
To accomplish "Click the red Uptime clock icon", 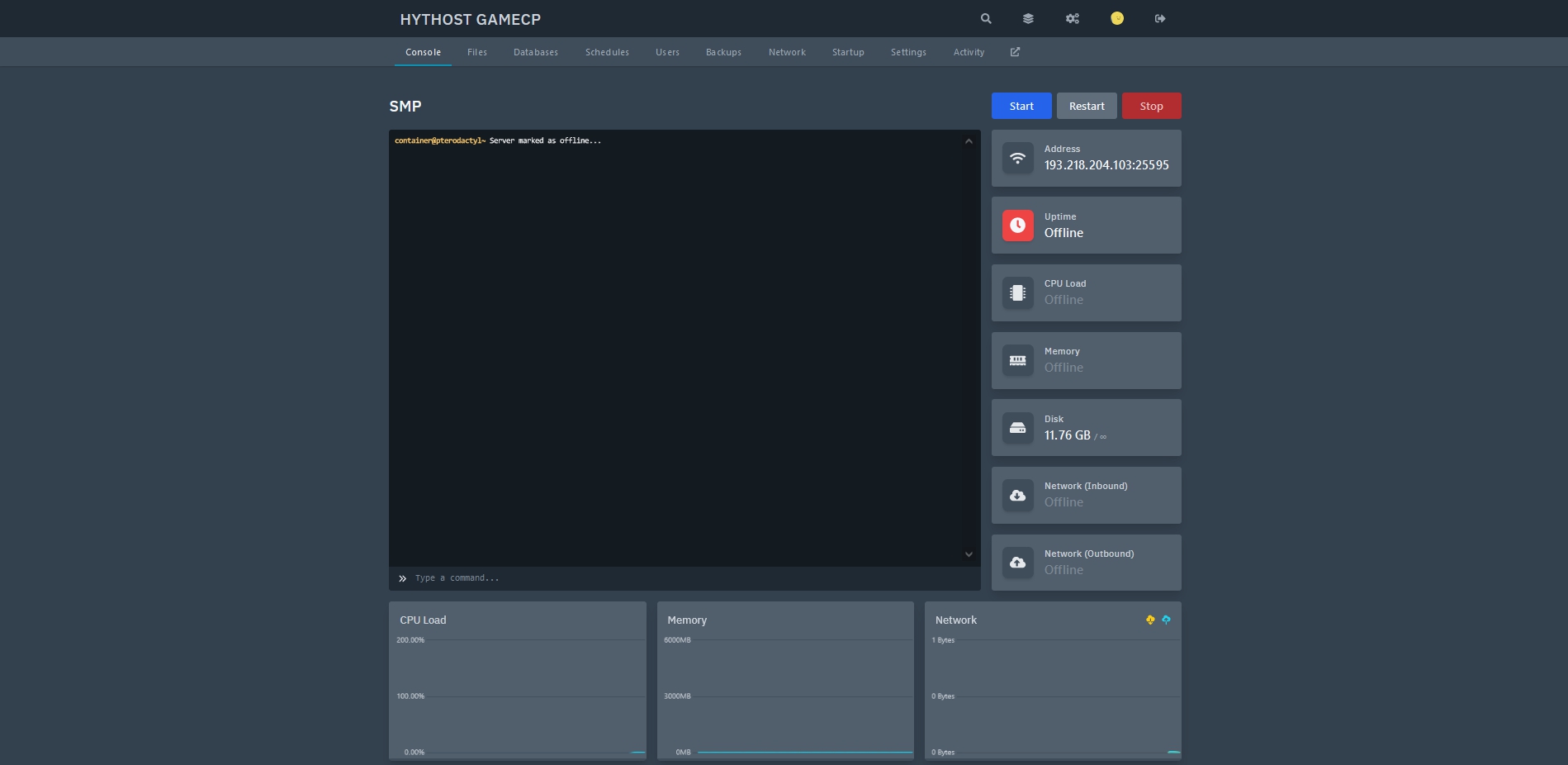I will click(x=1017, y=226).
